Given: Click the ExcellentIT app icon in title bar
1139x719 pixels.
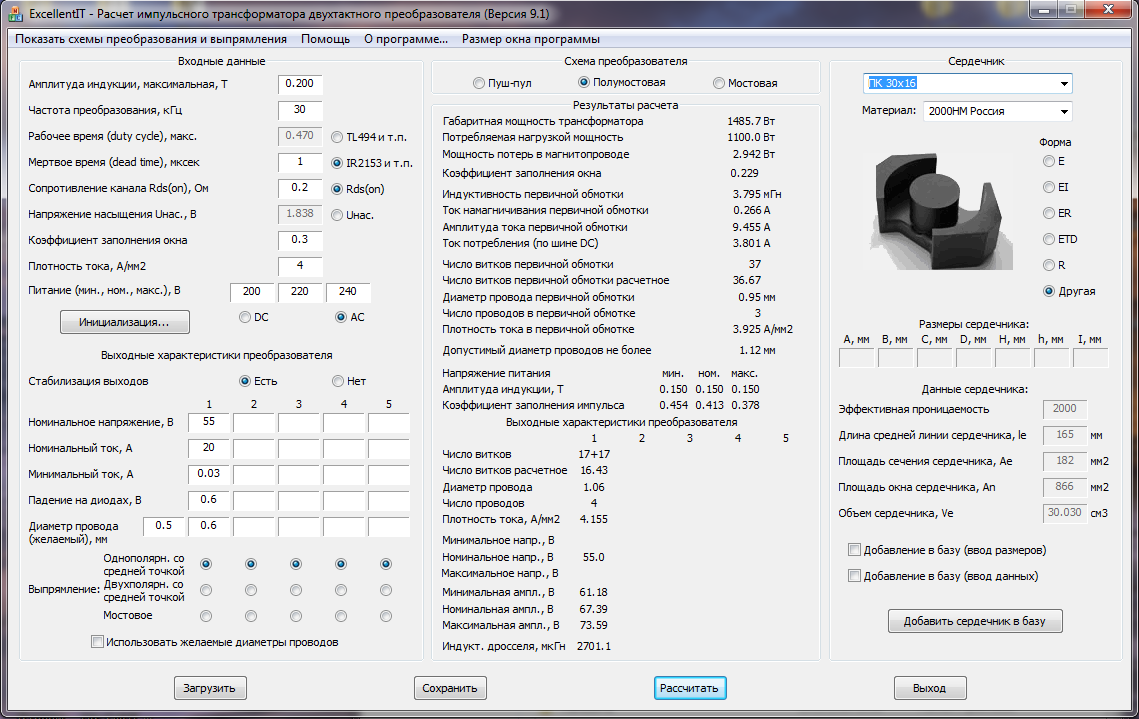Looking at the screenshot, I should pyautogui.click(x=14, y=14).
